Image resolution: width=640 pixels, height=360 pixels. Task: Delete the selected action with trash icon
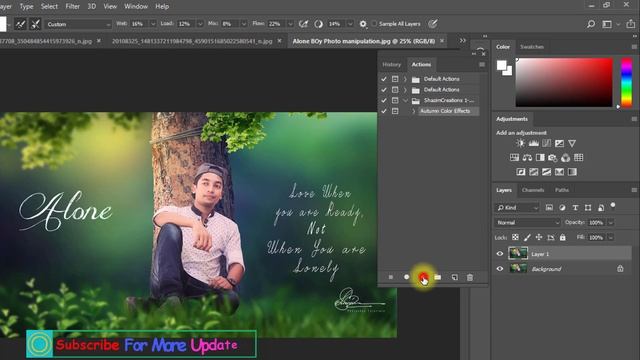click(470, 277)
